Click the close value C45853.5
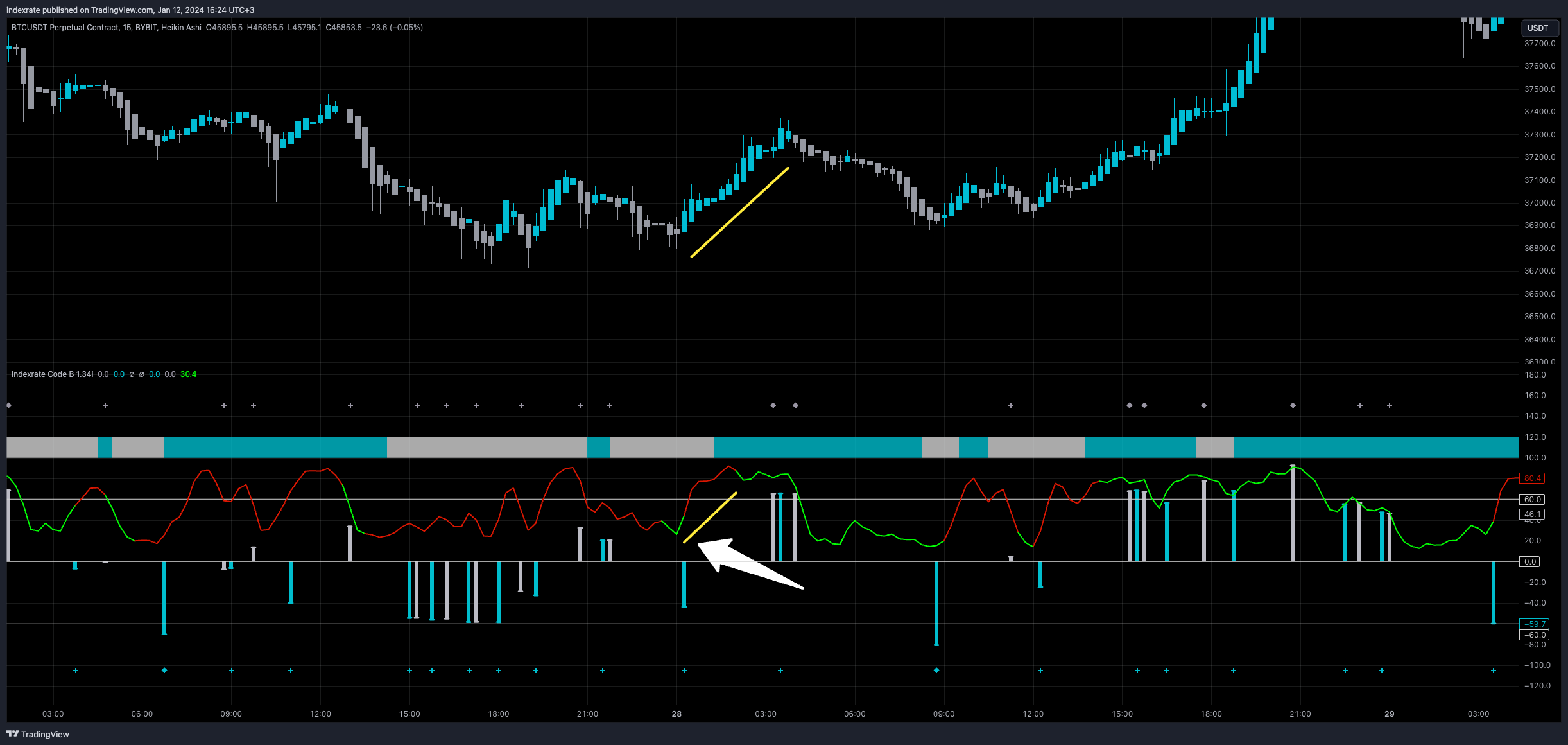The height and width of the screenshot is (745, 1568). (343, 28)
